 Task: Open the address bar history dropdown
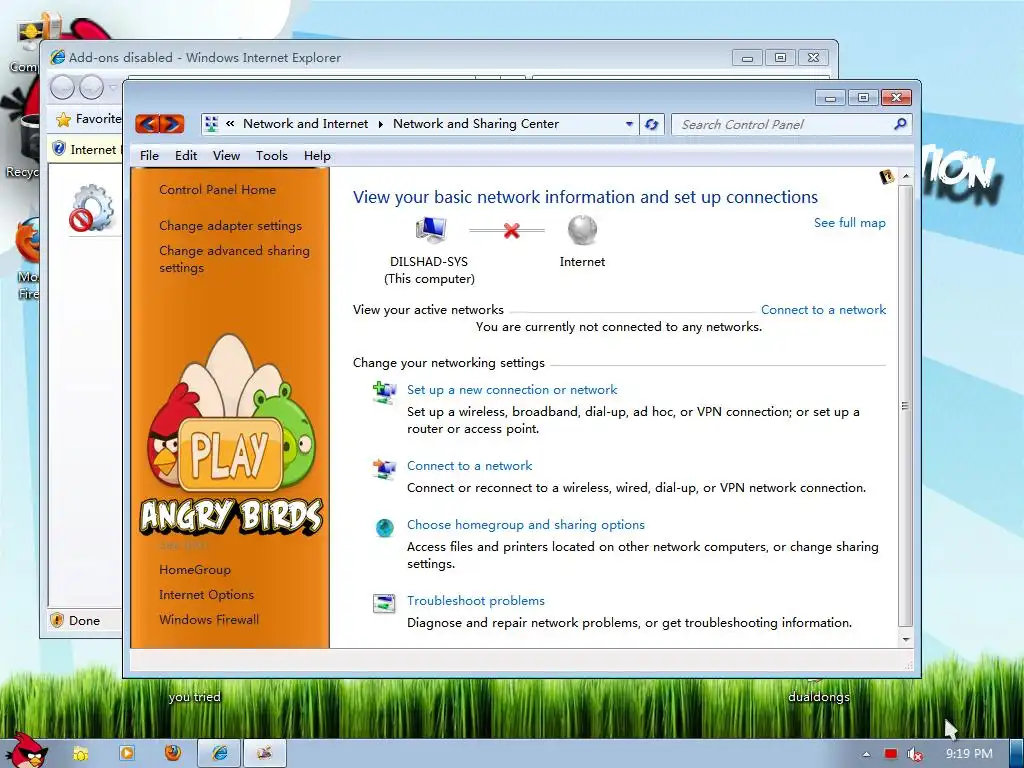pos(629,124)
